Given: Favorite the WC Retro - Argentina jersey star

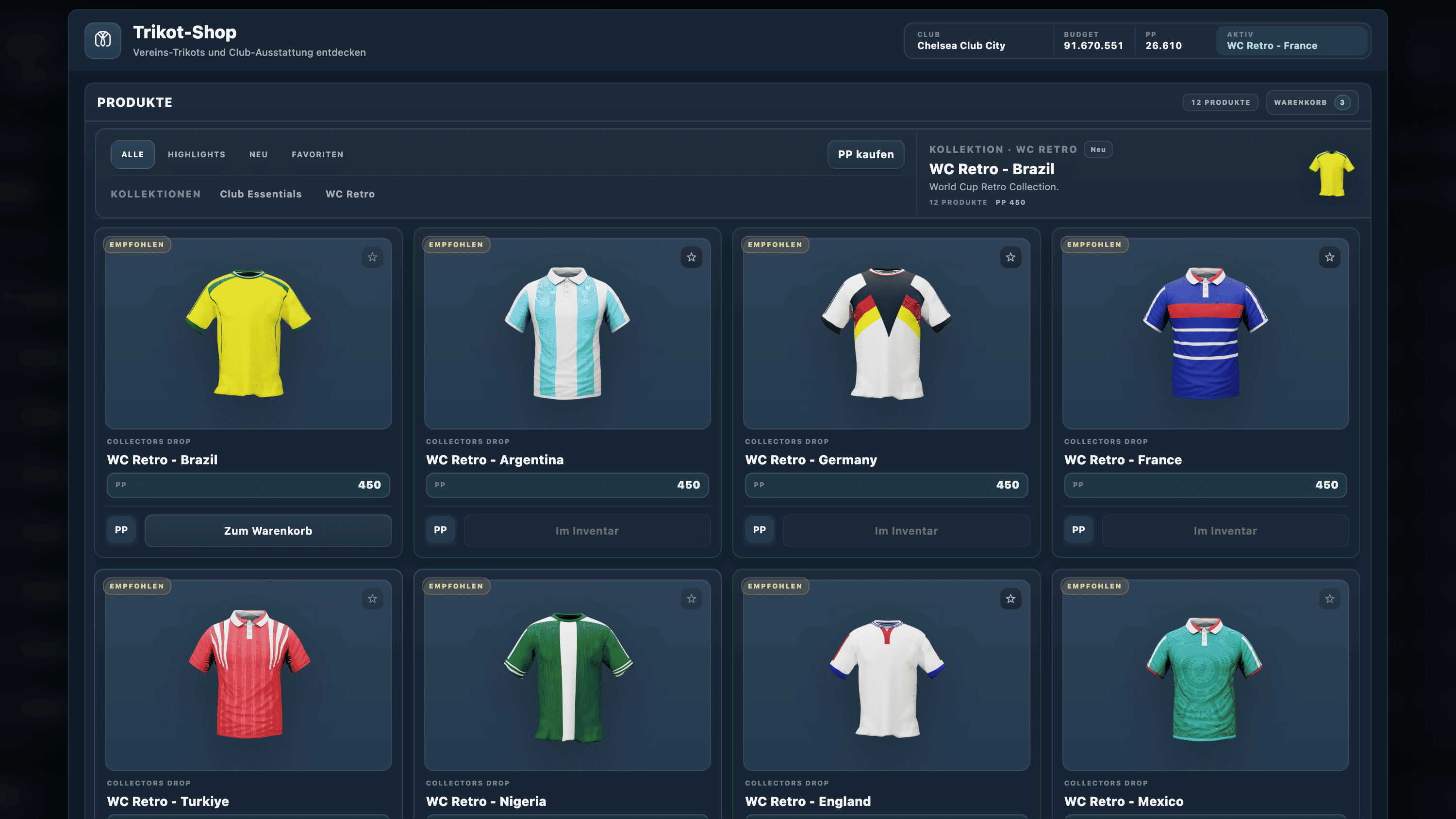Looking at the screenshot, I should (x=691, y=257).
